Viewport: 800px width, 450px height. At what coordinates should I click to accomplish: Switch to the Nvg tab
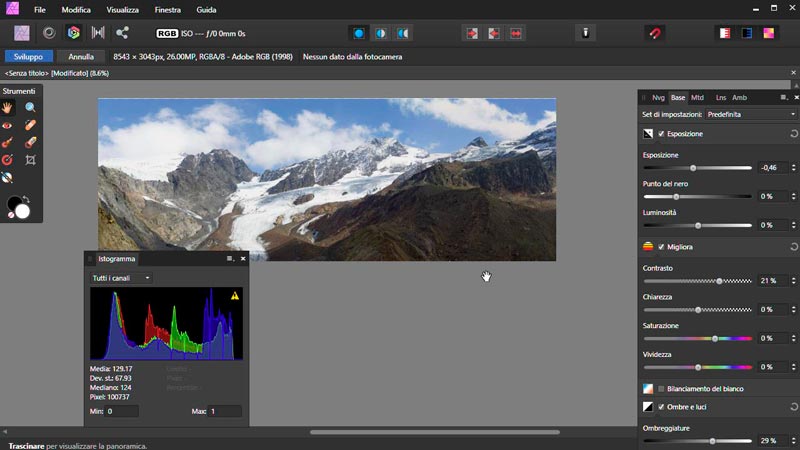pyautogui.click(x=658, y=97)
